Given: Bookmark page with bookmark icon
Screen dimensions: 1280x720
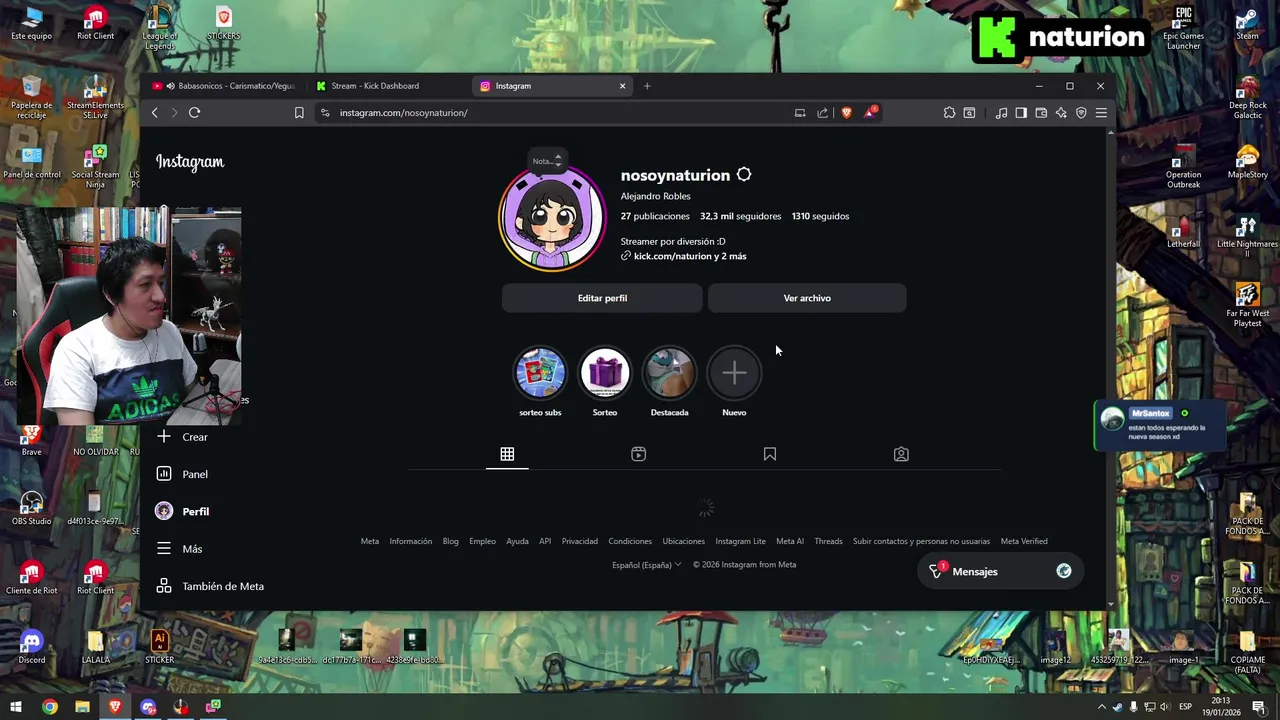Looking at the screenshot, I should [299, 113].
